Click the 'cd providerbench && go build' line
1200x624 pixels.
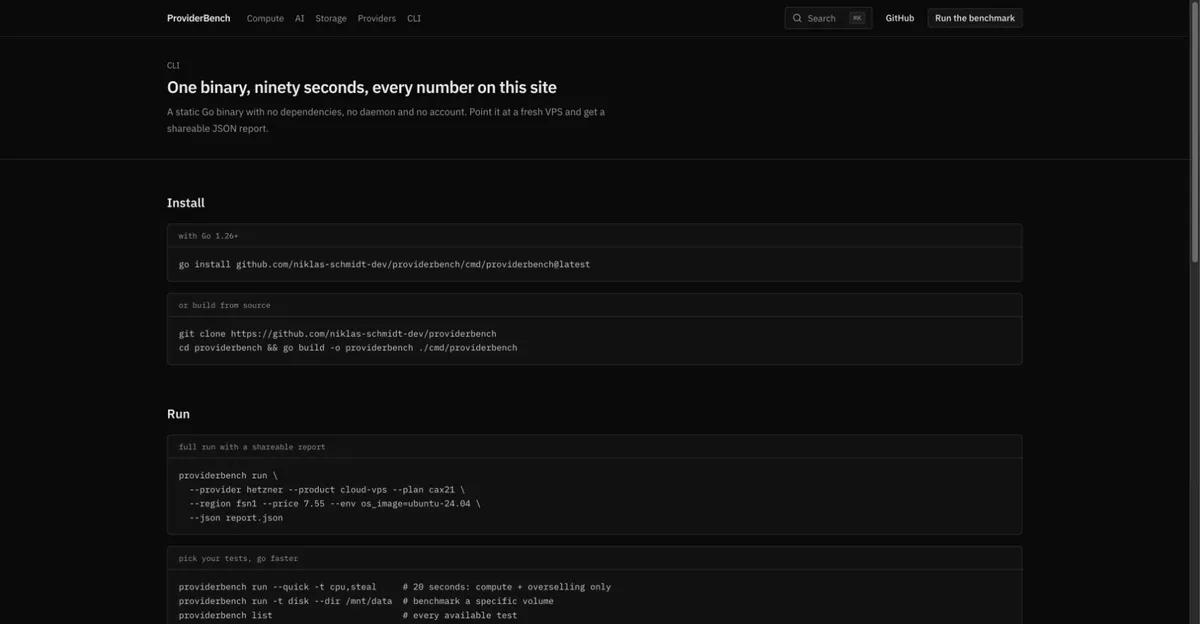348,347
